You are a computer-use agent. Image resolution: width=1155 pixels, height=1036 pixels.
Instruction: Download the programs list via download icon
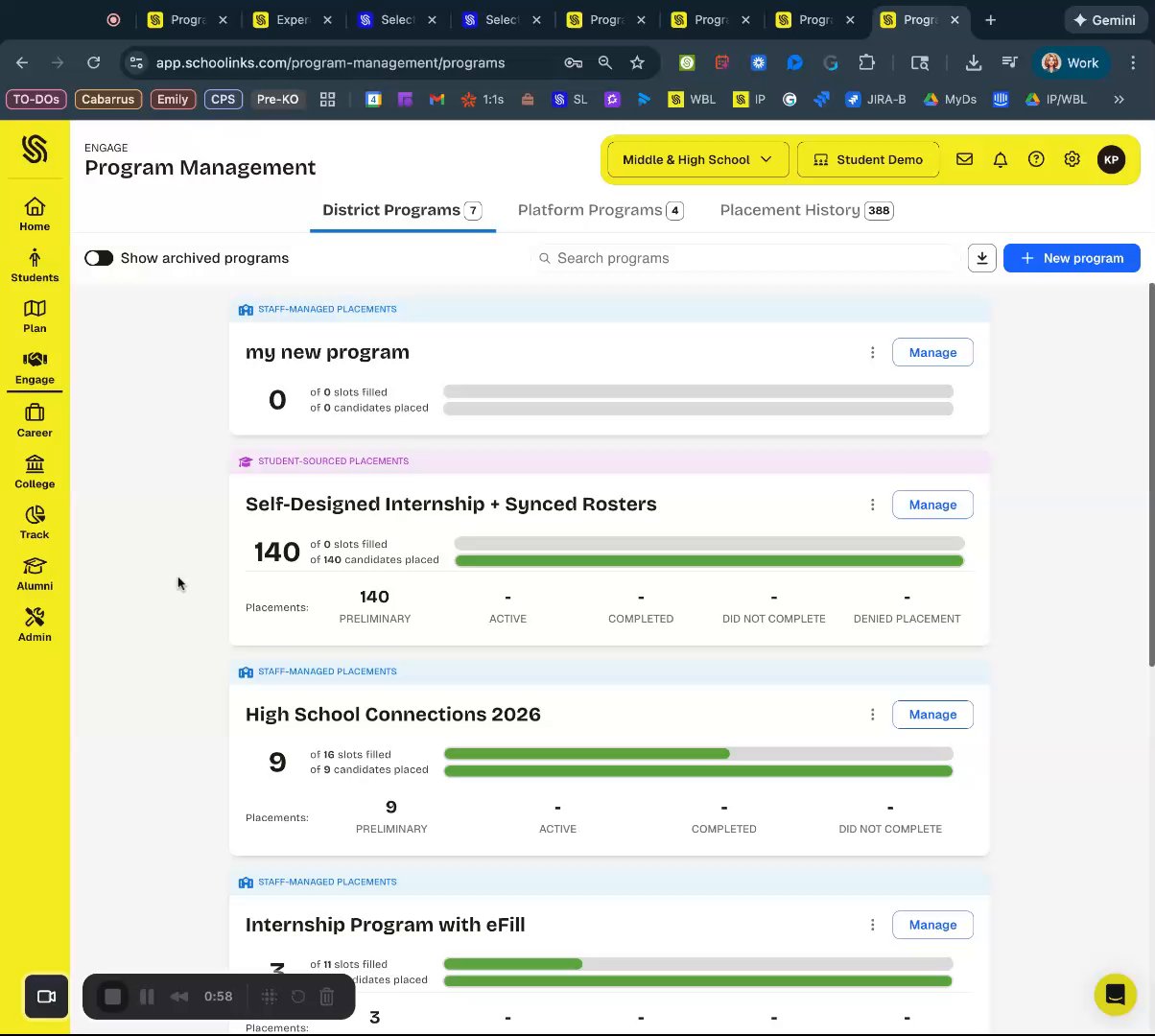click(x=982, y=258)
